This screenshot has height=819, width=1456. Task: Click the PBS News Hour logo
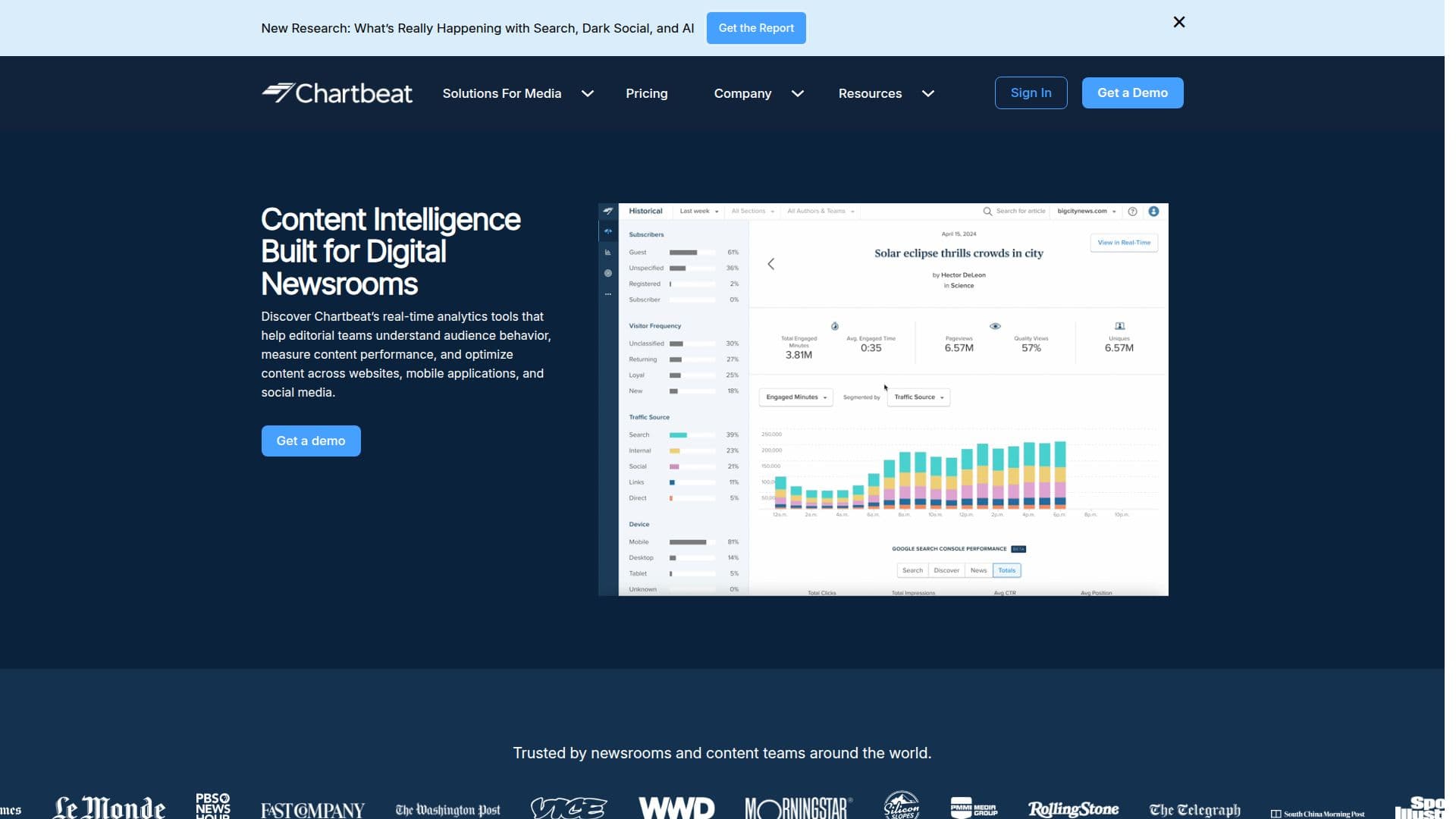click(x=212, y=805)
